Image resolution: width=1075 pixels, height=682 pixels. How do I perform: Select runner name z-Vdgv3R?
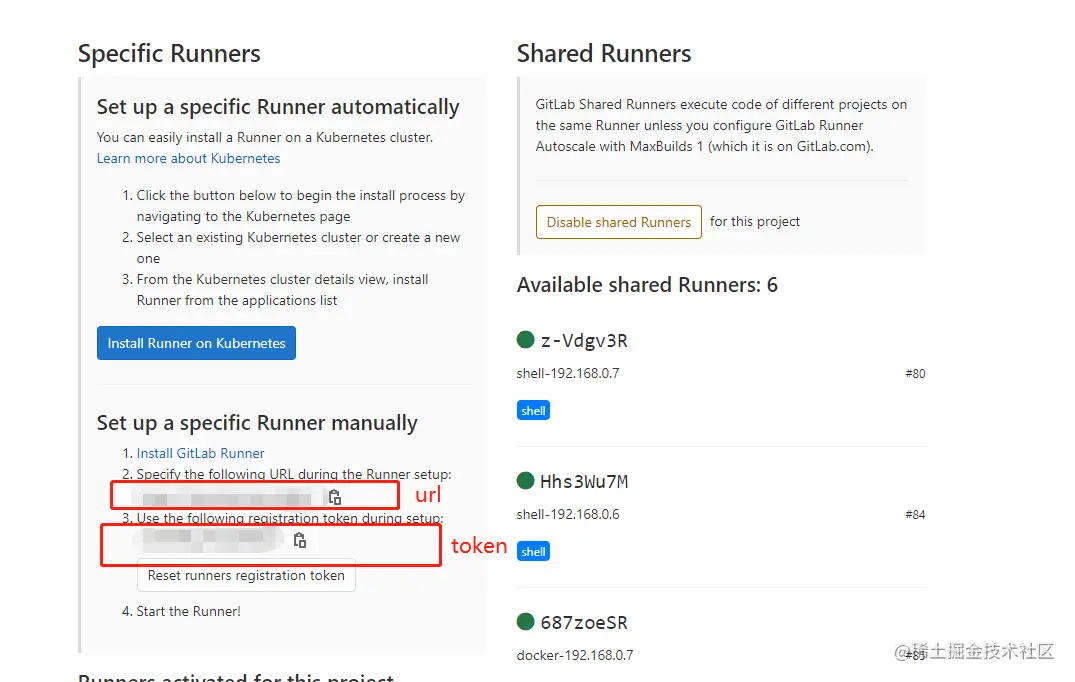pos(584,341)
